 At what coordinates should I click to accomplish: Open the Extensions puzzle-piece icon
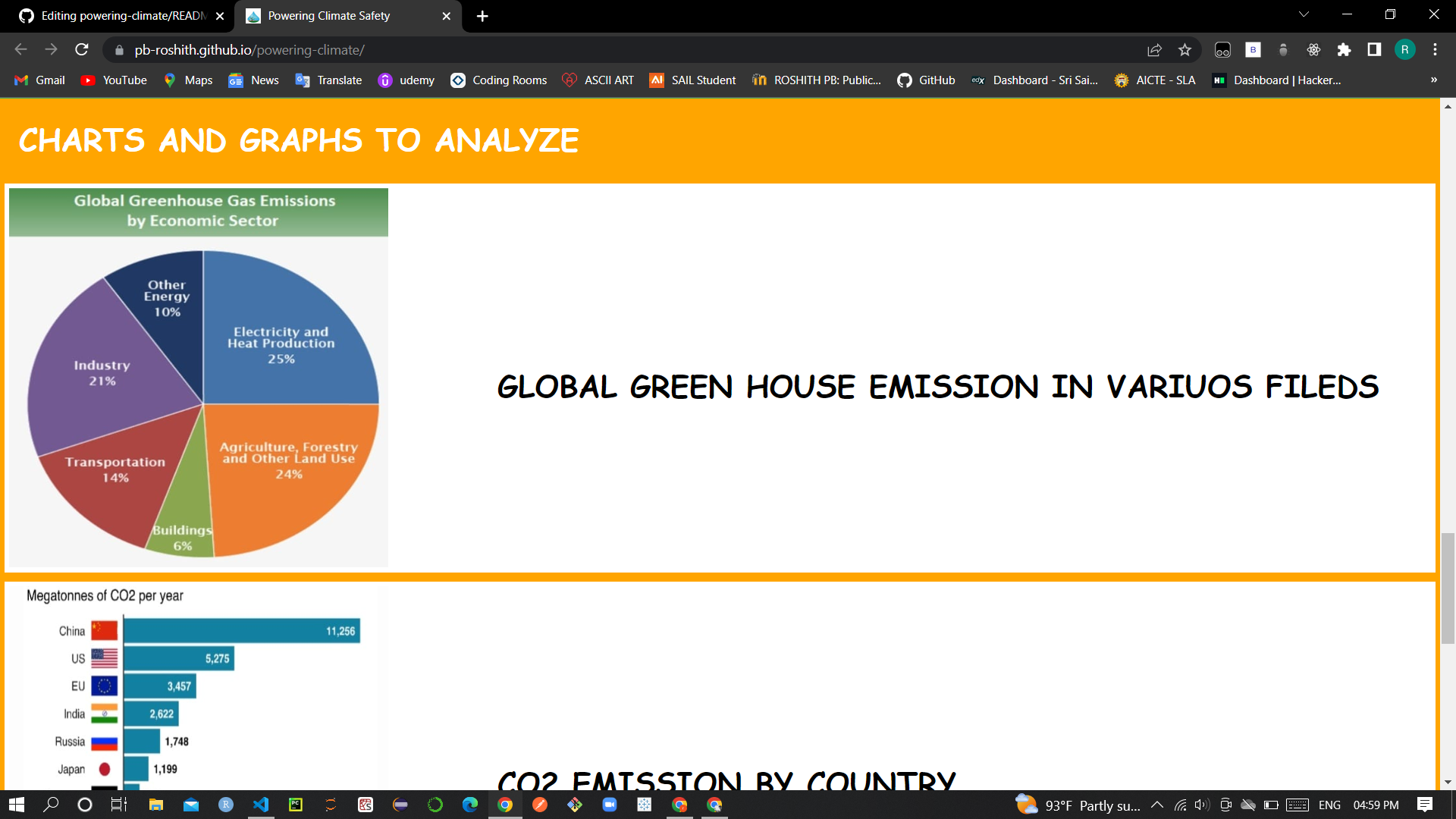(x=1345, y=50)
